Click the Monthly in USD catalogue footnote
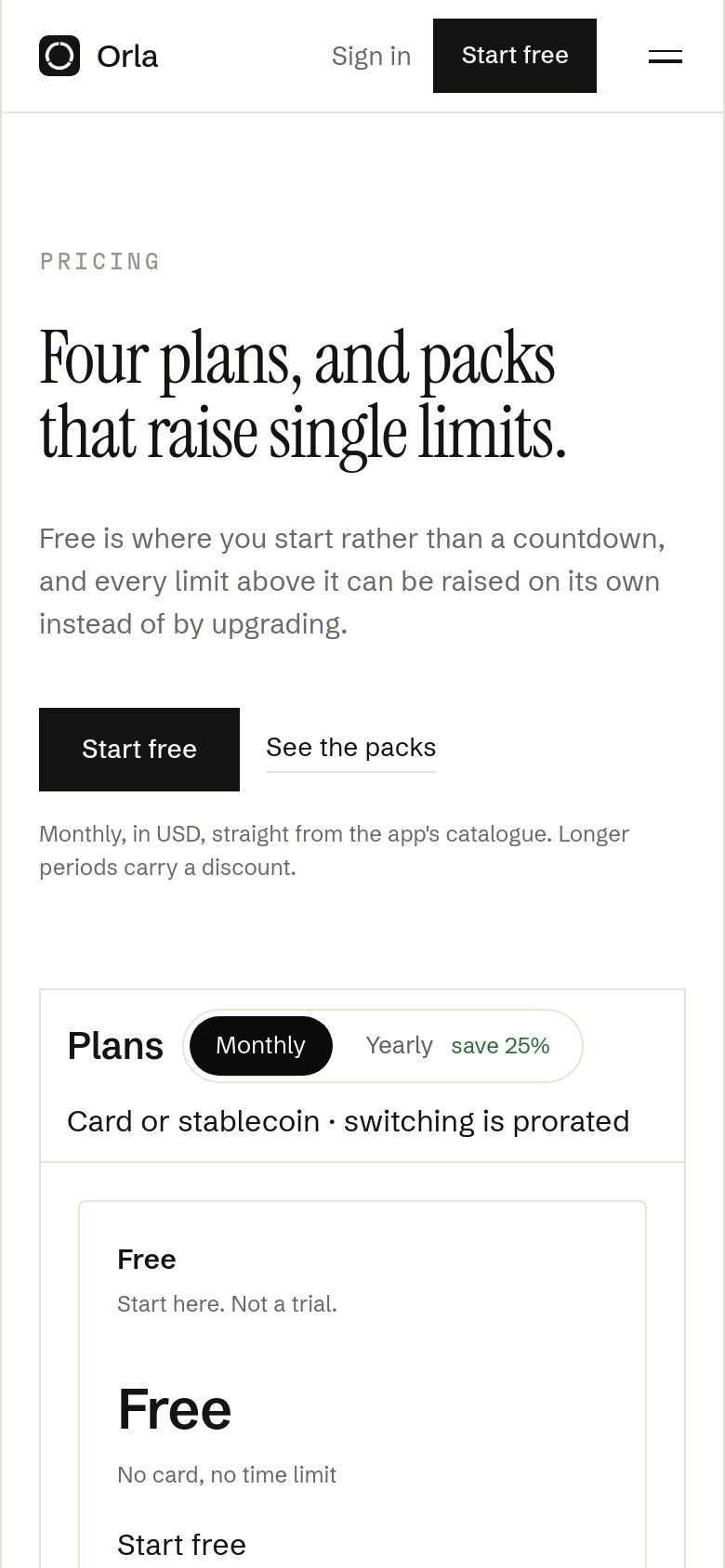 point(335,851)
